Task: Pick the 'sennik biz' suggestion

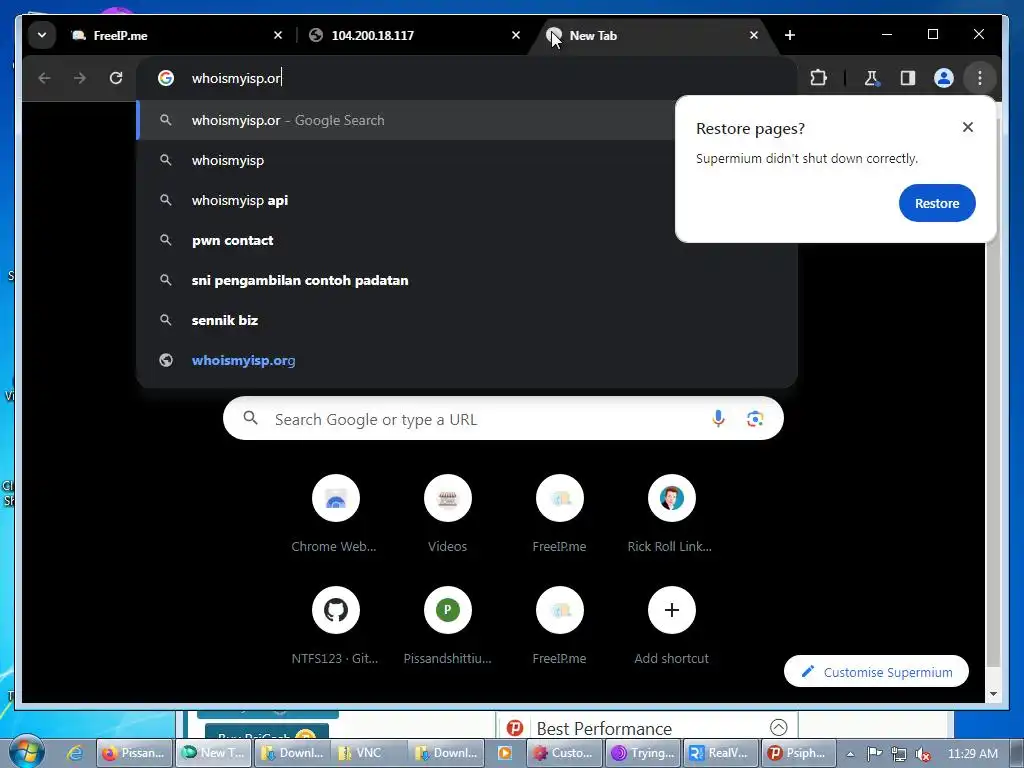Action: click(x=466, y=320)
